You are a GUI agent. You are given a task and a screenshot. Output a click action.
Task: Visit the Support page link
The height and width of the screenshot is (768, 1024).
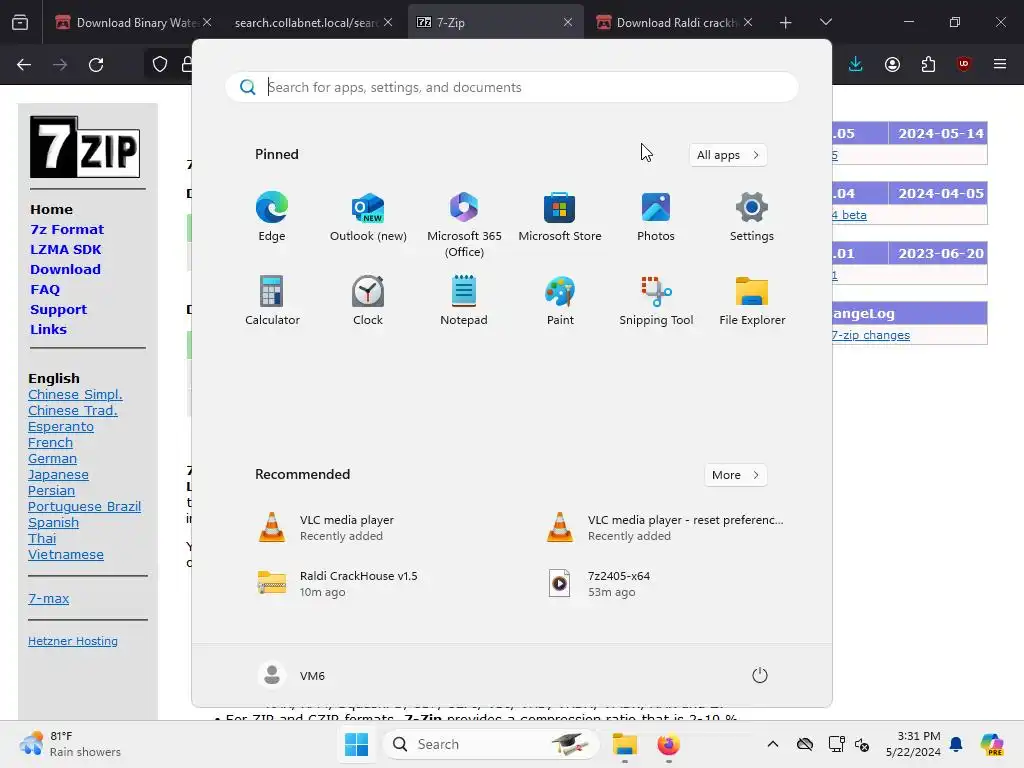(58, 310)
